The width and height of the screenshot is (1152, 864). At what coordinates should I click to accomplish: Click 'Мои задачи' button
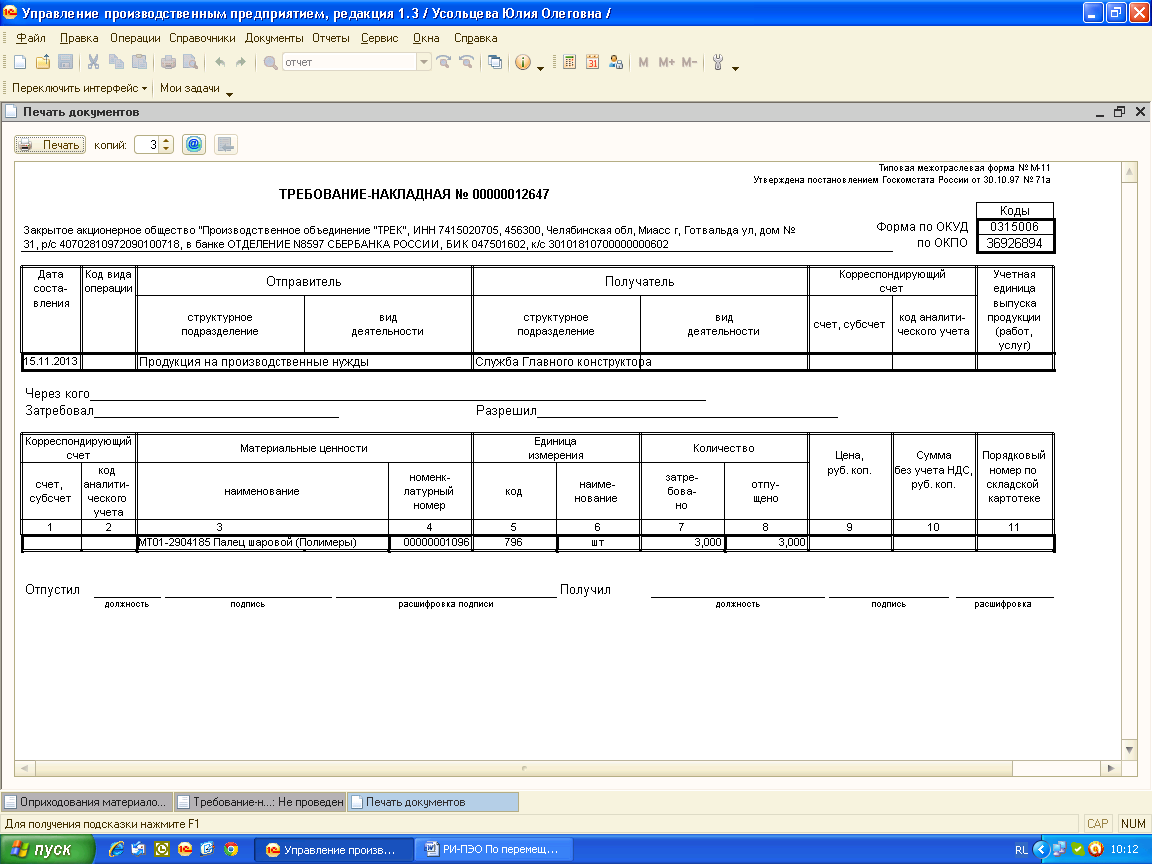click(190, 88)
